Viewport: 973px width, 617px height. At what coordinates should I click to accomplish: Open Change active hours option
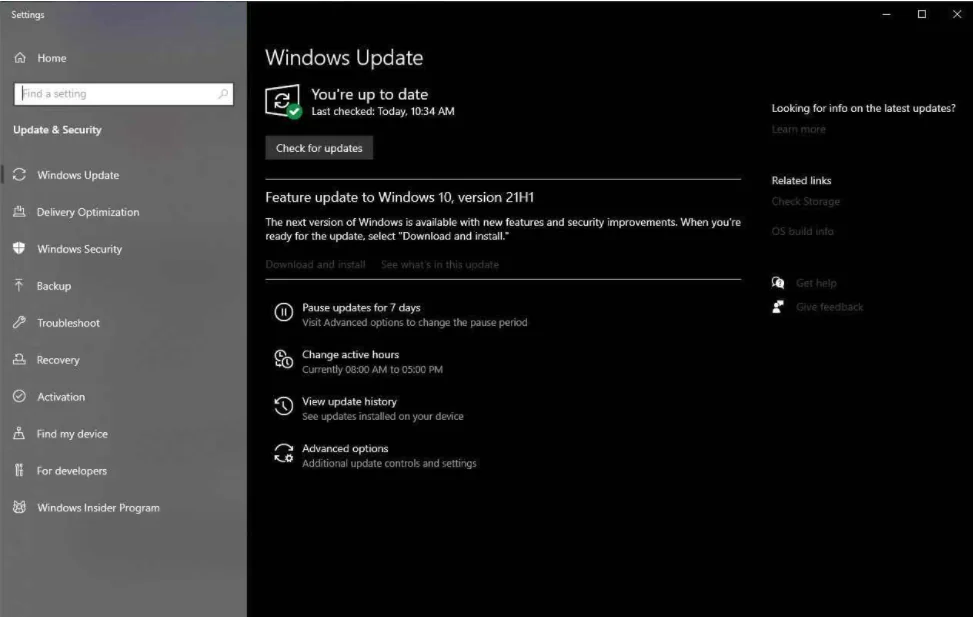351,354
